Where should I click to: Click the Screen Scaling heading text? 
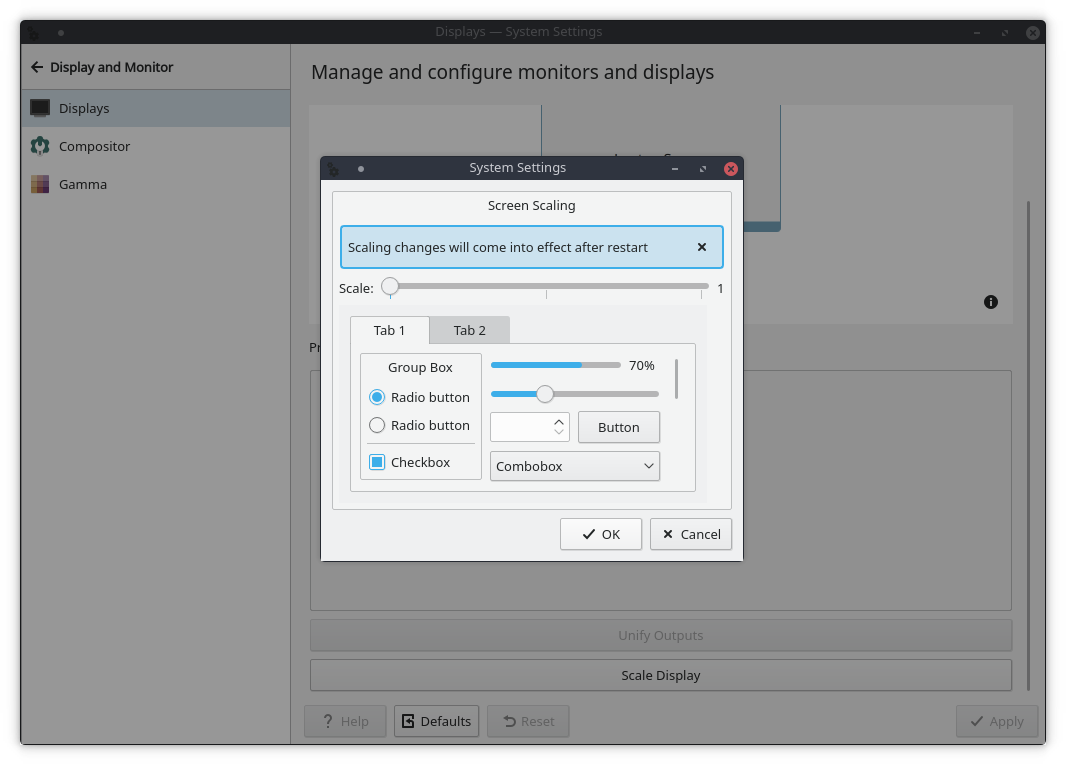click(x=532, y=205)
